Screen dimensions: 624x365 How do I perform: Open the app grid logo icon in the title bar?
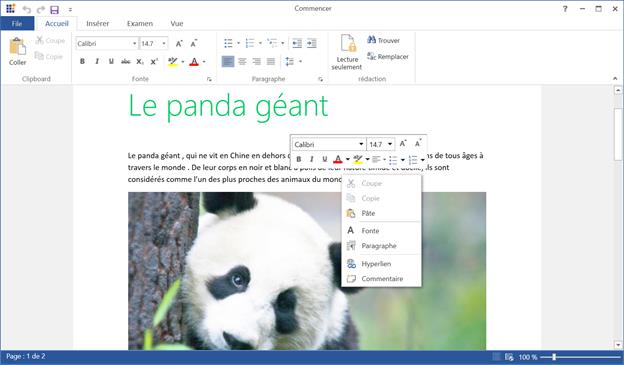pos(10,8)
